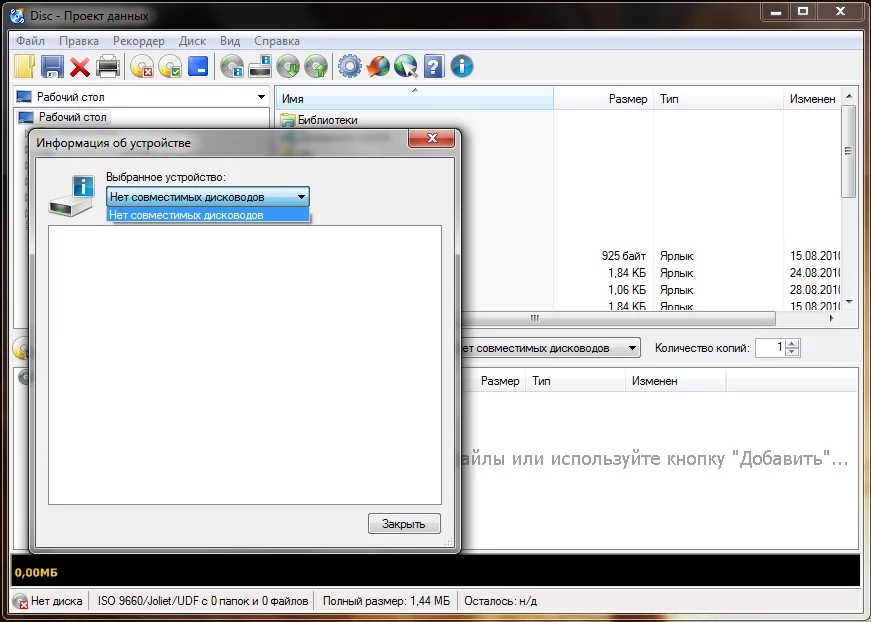Click the disc icon with green down arrow
Viewport: 871px width, 622px height.
pyautogui.click(x=288, y=67)
